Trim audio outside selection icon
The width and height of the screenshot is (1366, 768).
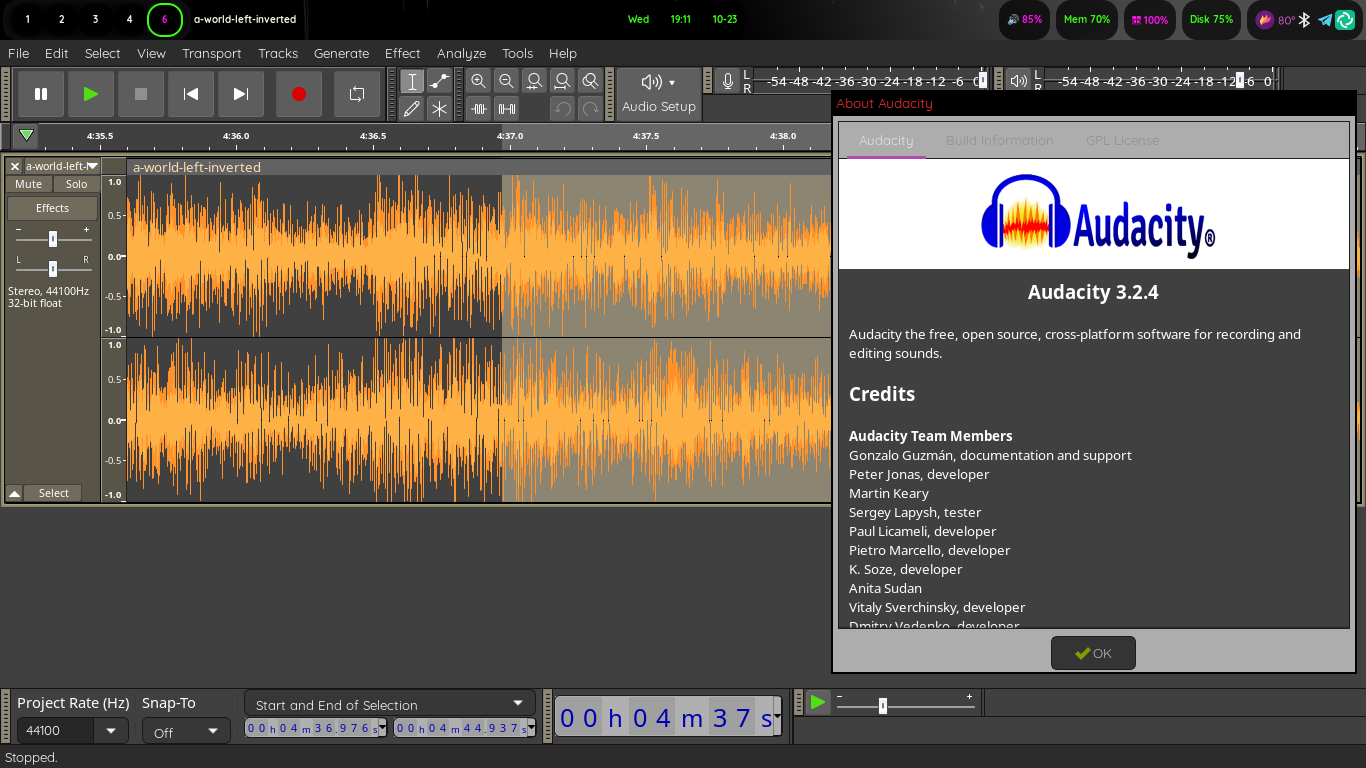[x=479, y=109]
